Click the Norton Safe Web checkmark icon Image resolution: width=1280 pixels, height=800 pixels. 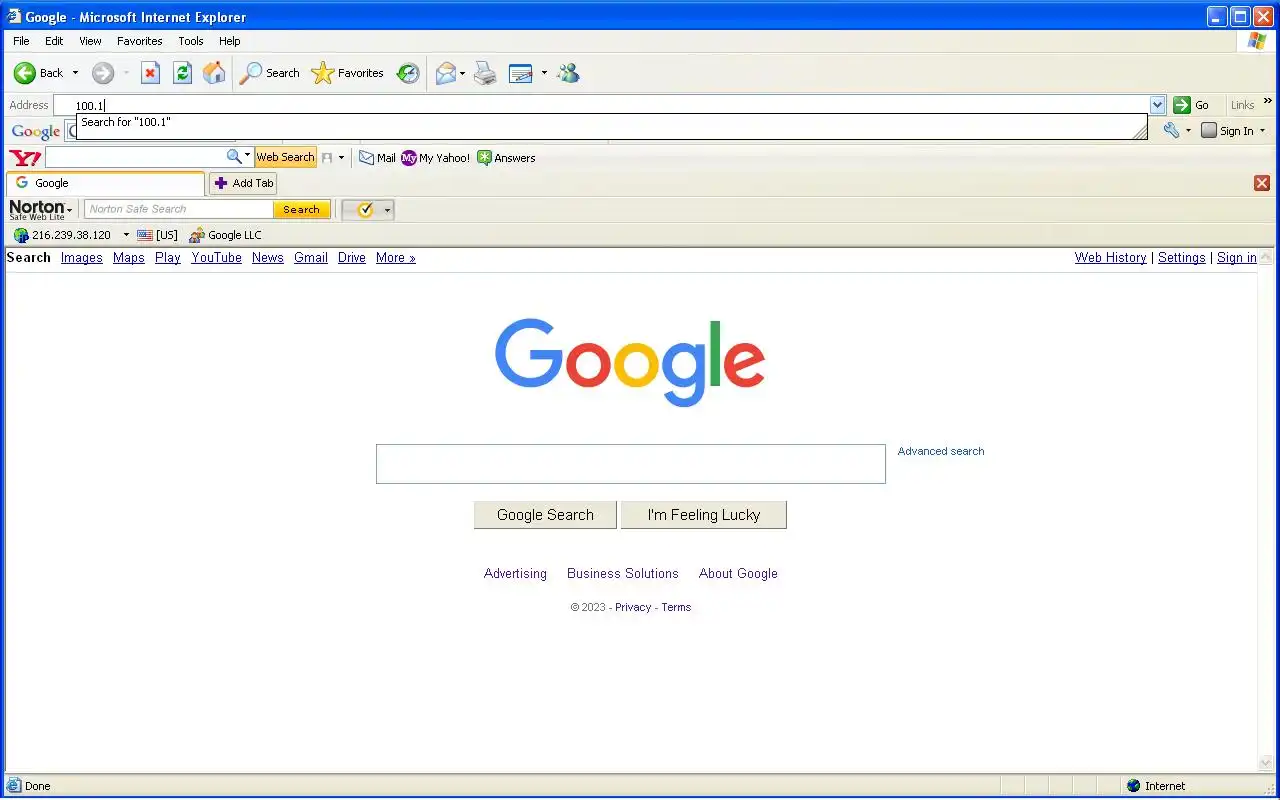(365, 210)
